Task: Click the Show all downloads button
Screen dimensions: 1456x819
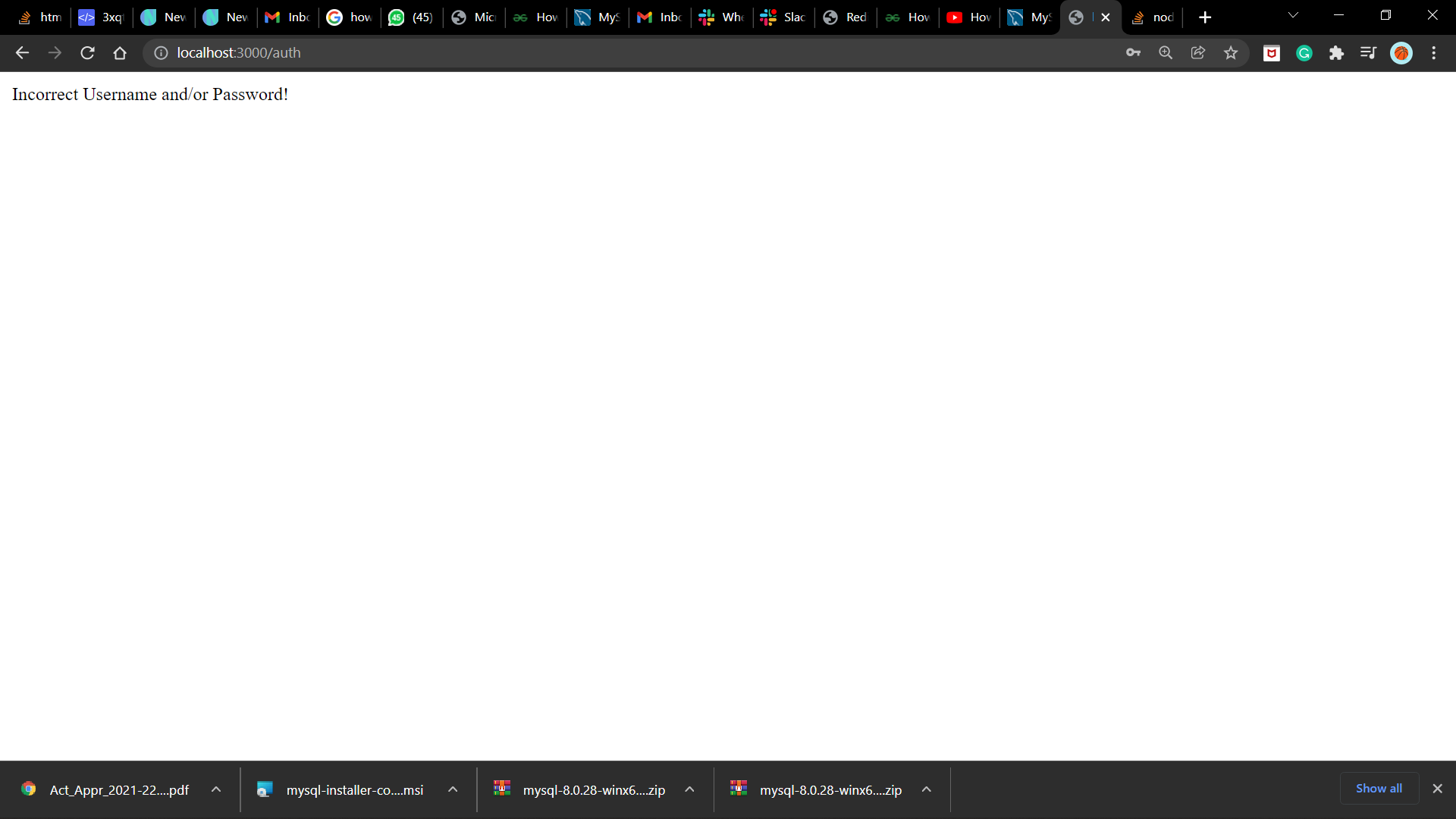Action: [x=1378, y=788]
